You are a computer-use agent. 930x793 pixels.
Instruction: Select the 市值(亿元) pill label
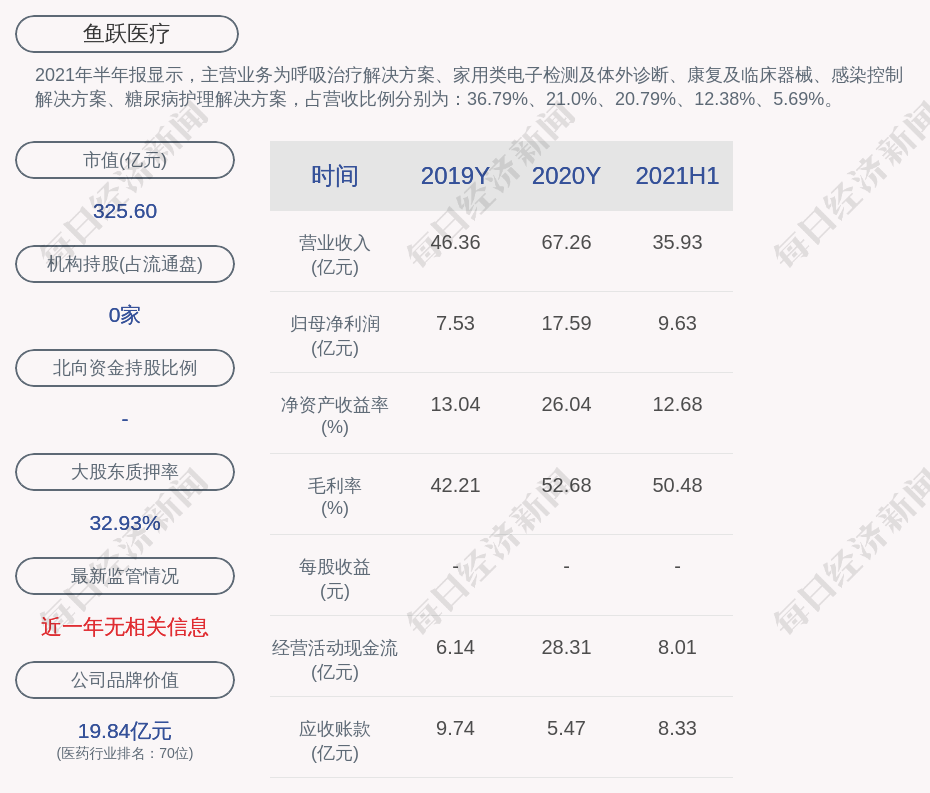pyautogui.click(x=125, y=160)
